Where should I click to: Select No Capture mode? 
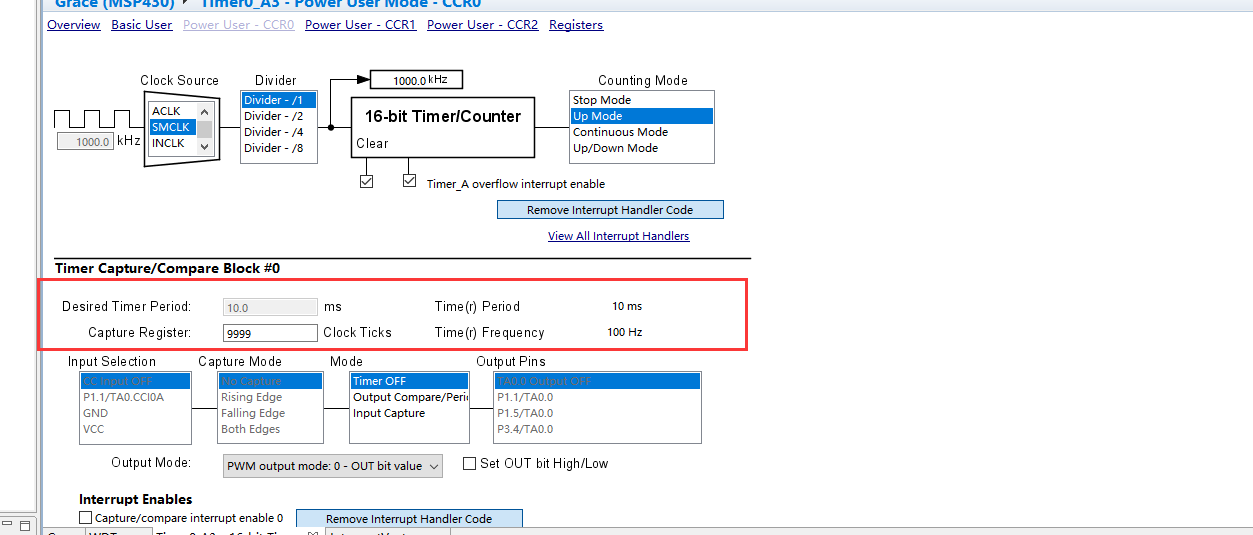click(270, 381)
